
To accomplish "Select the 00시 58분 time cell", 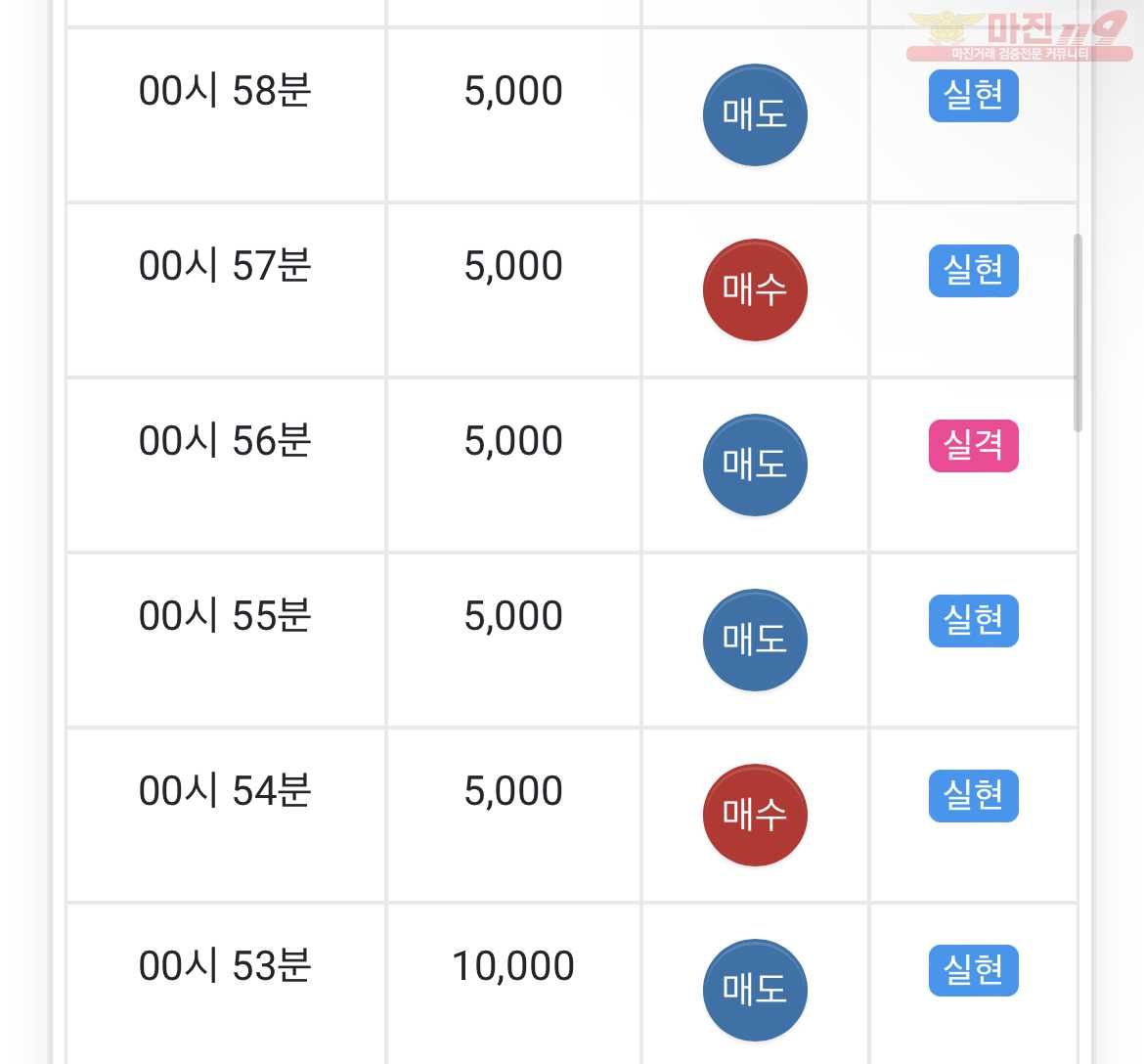I will 226,114.
